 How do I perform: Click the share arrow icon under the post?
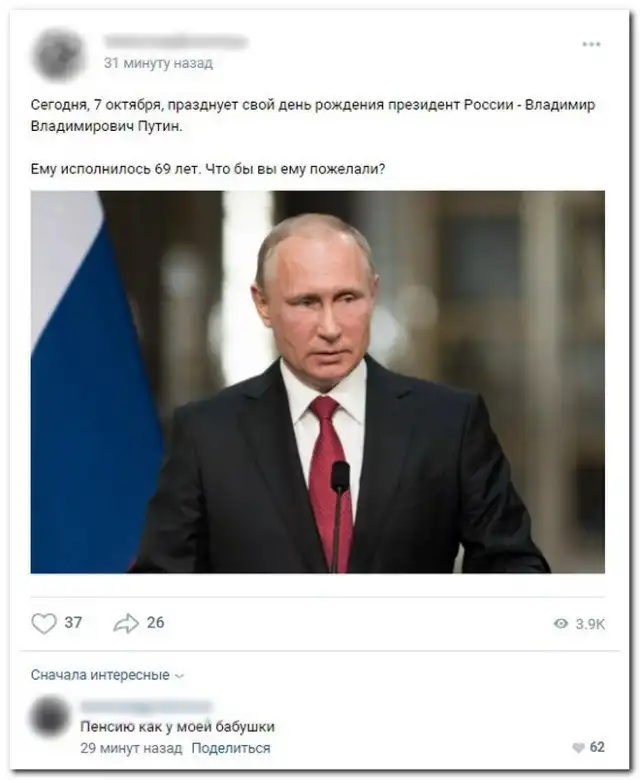(x=126, y=623)
